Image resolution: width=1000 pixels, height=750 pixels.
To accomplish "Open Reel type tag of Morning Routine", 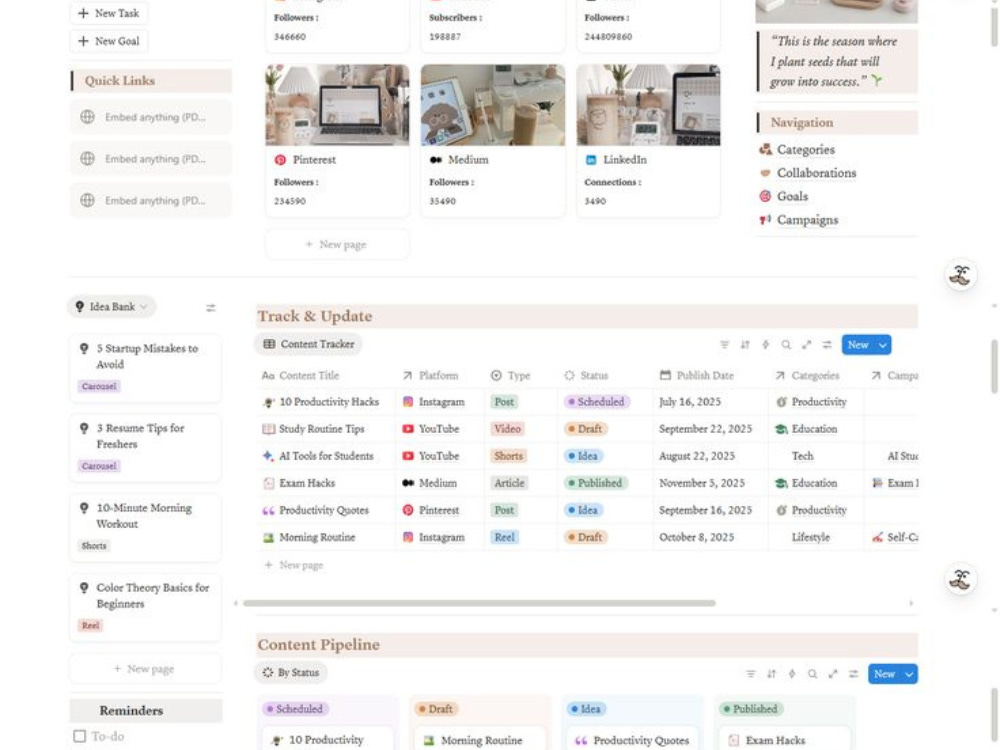I will (504, 538).
